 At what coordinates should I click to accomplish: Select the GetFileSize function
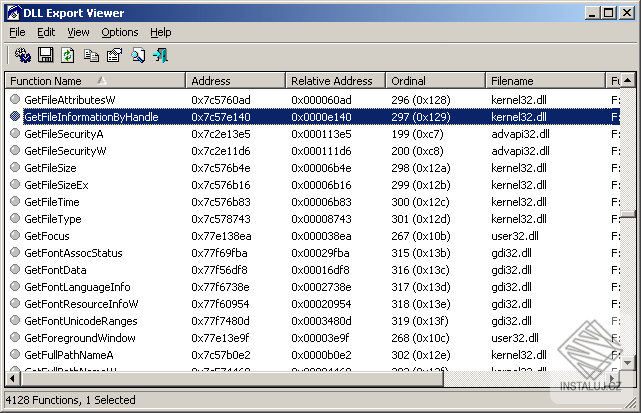tap(50, 168)
